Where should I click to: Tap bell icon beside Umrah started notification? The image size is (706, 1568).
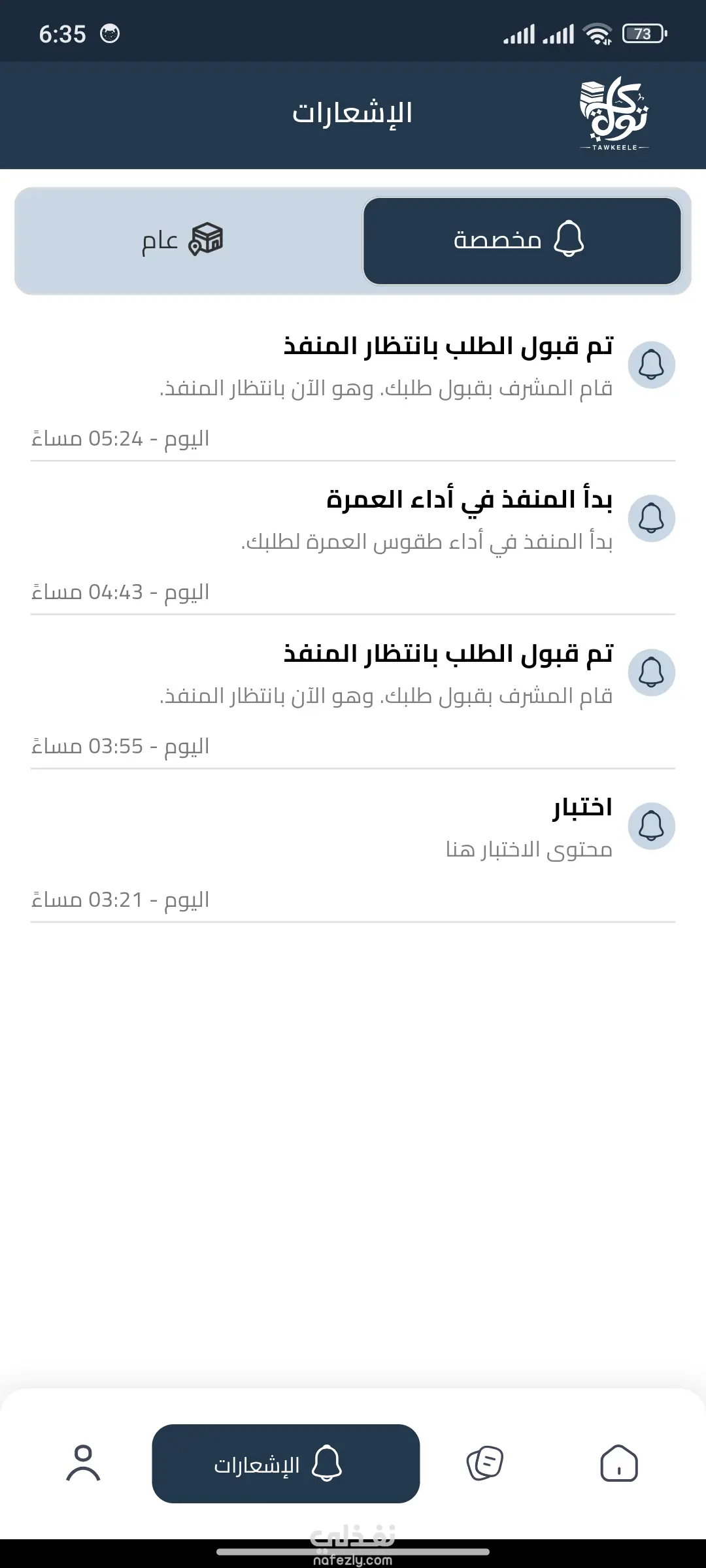click(651, 518)
